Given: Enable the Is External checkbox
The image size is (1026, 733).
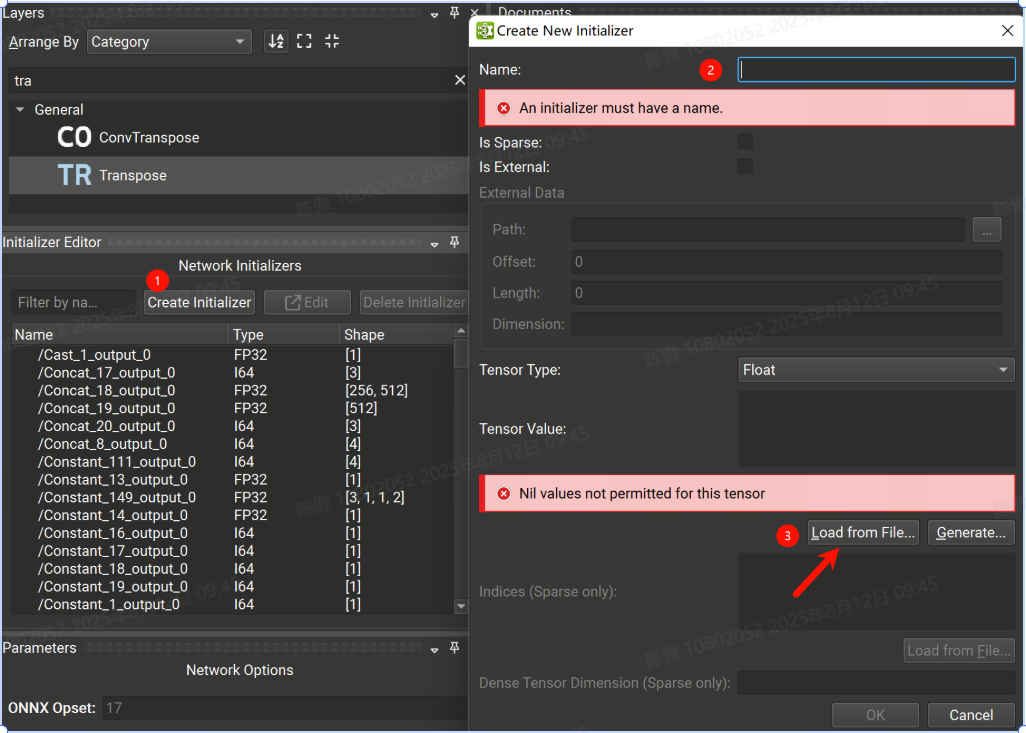Looking at the screenshot, I should pos(745,165).
